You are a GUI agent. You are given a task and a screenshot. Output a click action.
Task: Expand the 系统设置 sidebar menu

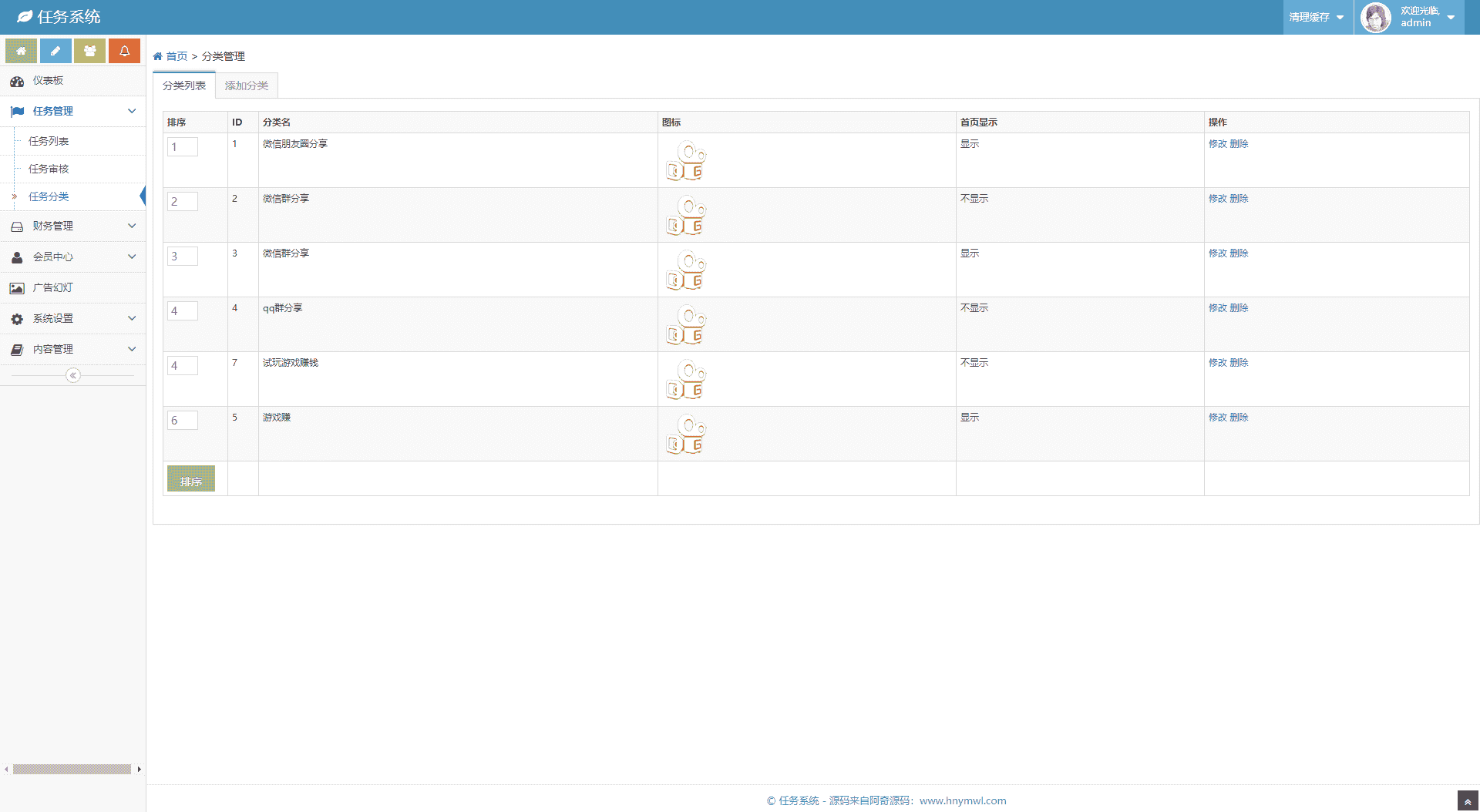point(72,318)
